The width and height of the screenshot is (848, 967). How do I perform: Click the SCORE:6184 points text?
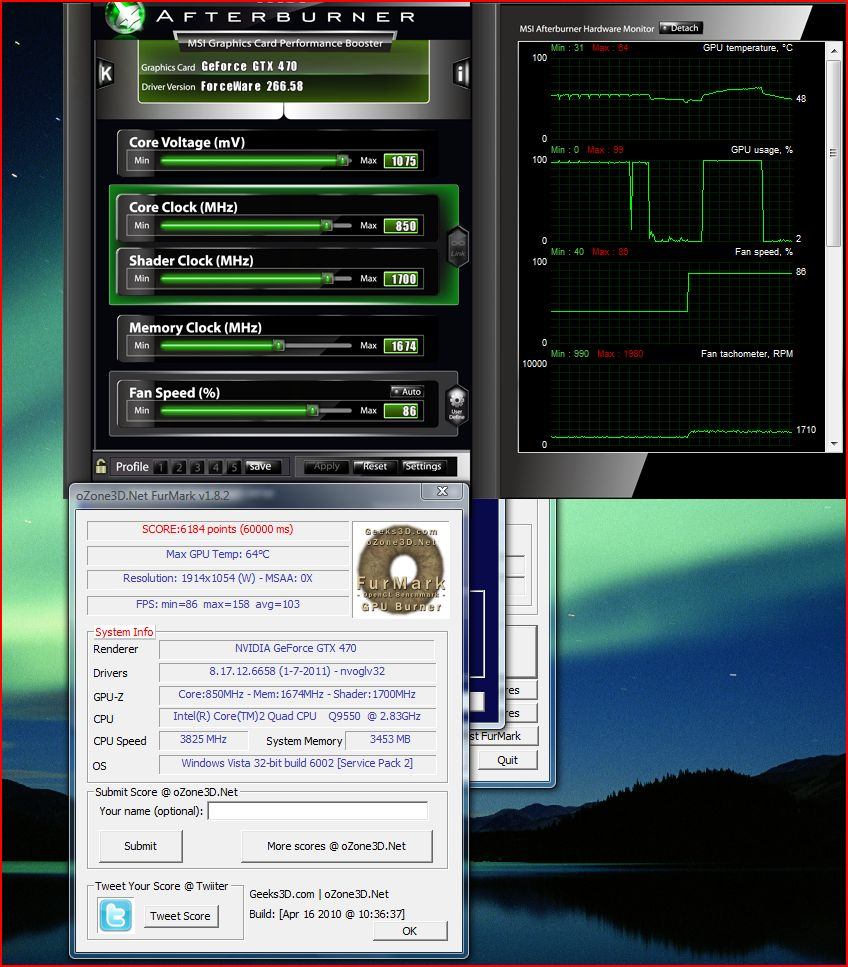pyautogui.click(x=218, y=529)
